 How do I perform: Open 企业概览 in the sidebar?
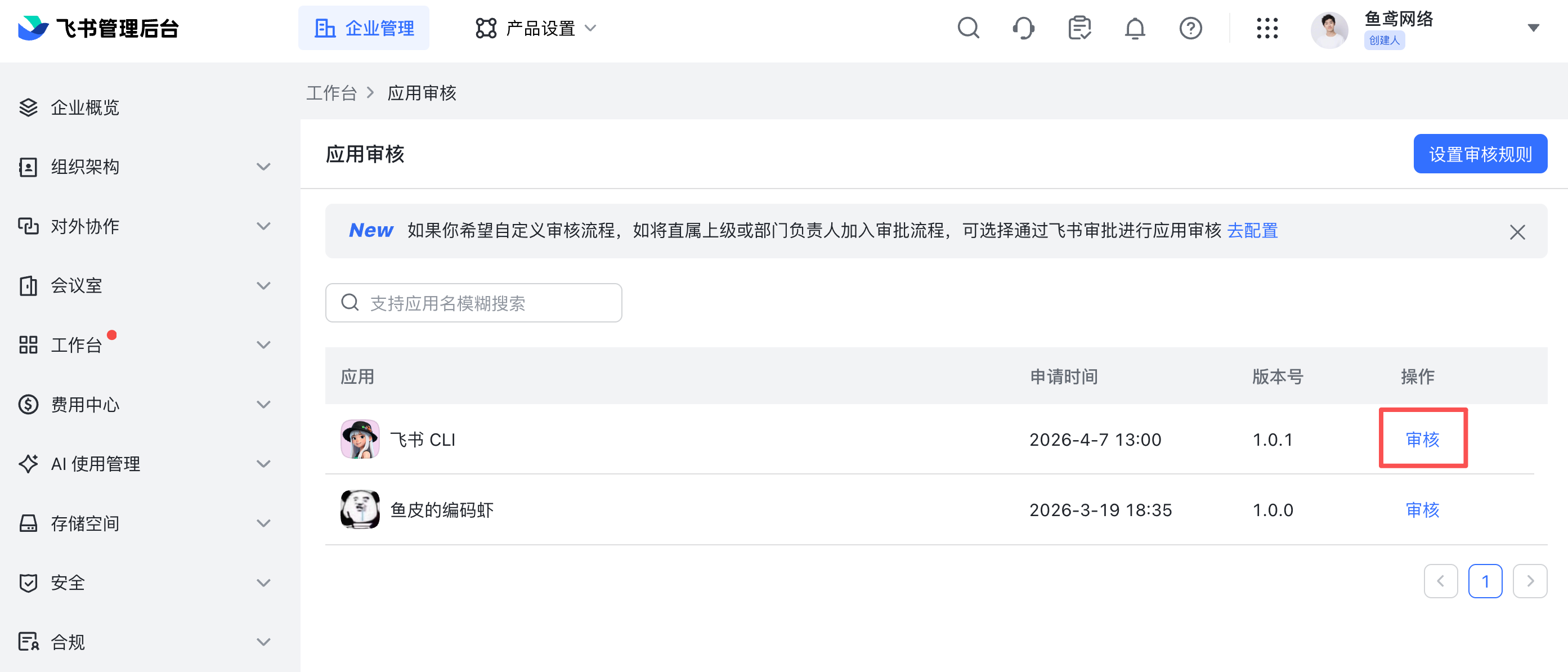tap(85, 107)
